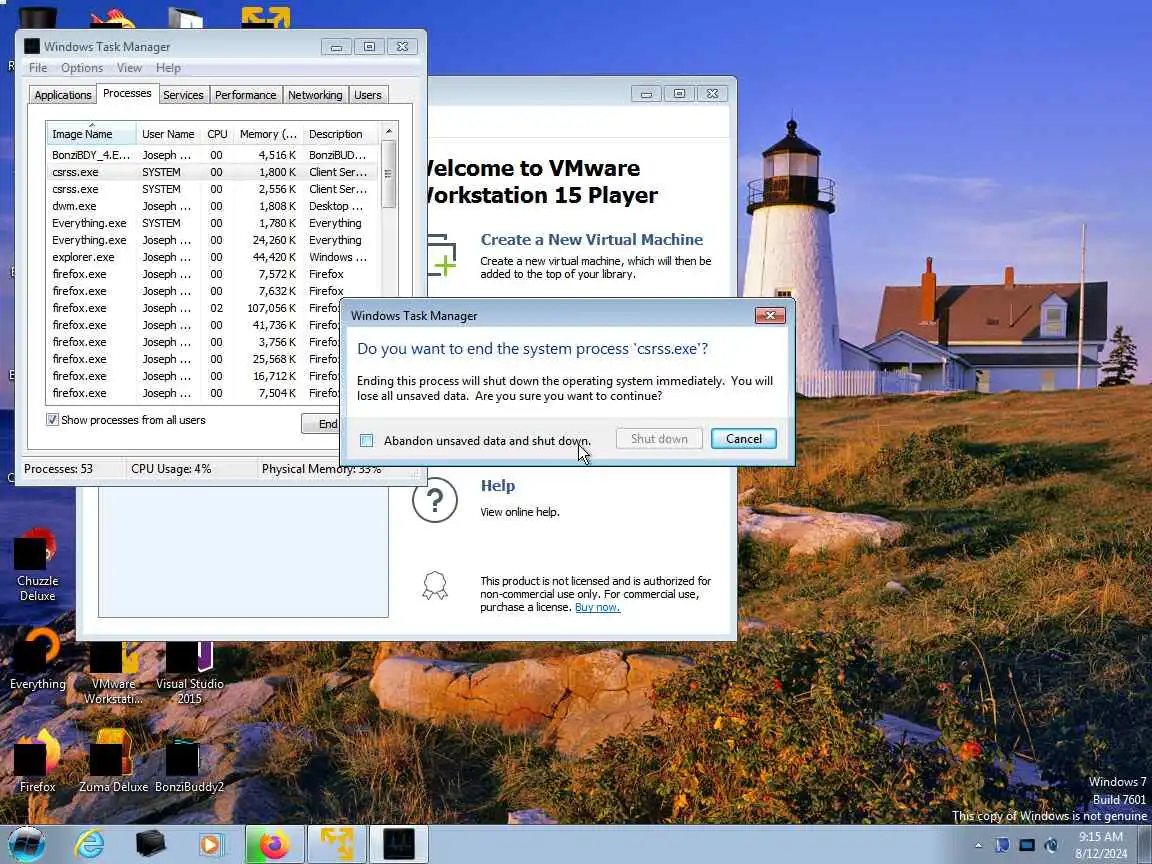
Task: Switch to the Performance tab
Action: [245, 95]
